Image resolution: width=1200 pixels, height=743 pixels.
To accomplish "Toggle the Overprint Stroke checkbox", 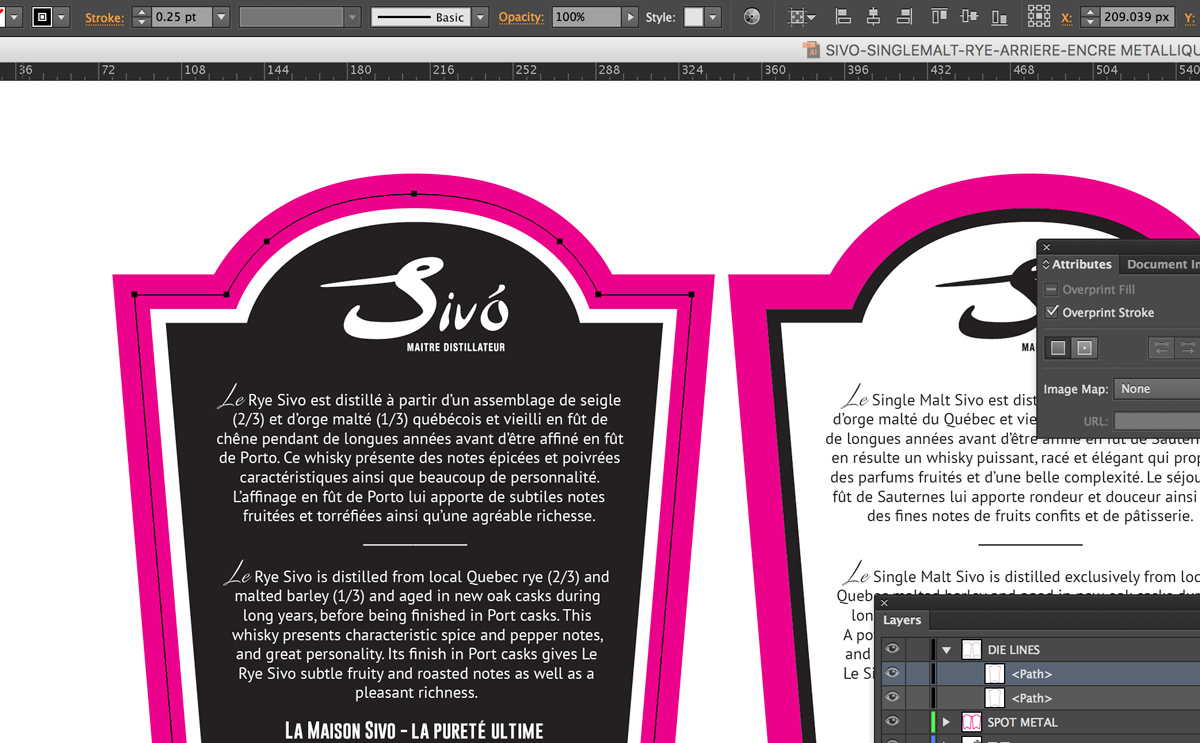I will (x=1051, y=312).
